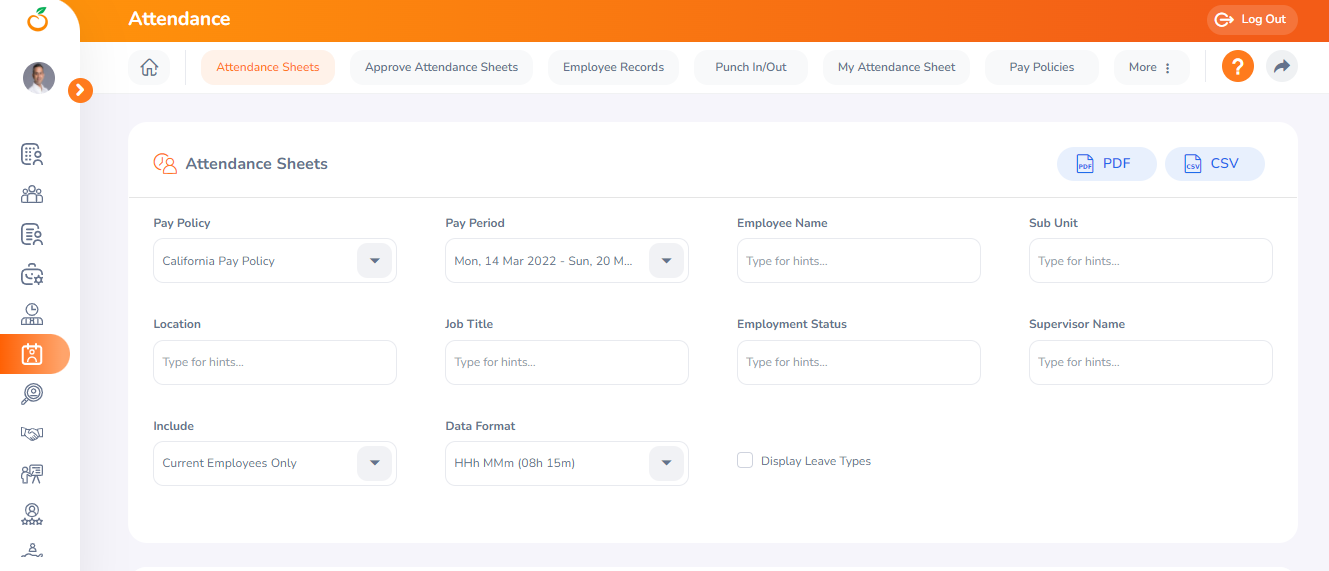The width and height of the screenshot is (1329, 571).
Task: Open the presenter-at-board training sidebar icon
Action: [32, 474]
